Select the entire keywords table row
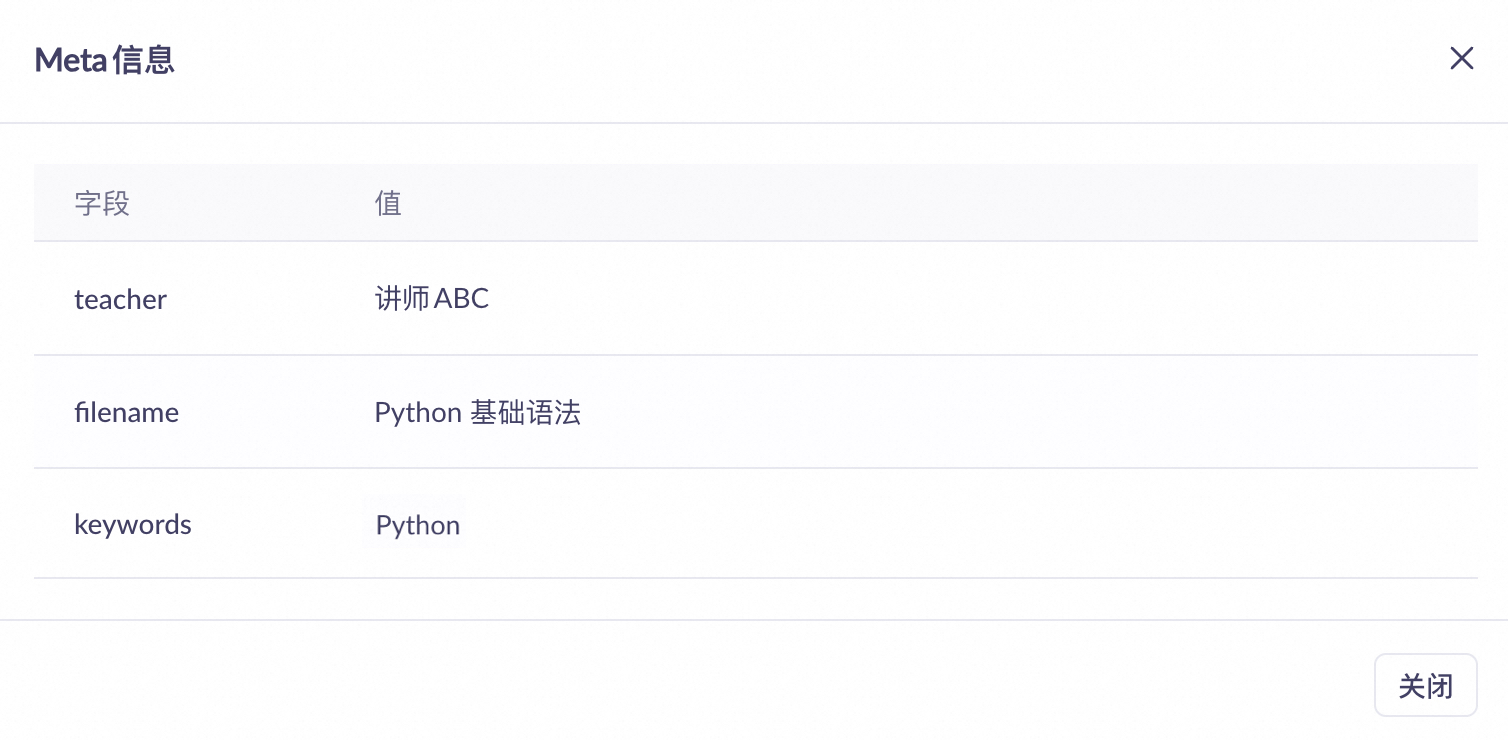Viewport: 1508px width, 740px height. (x=900, y=525)
